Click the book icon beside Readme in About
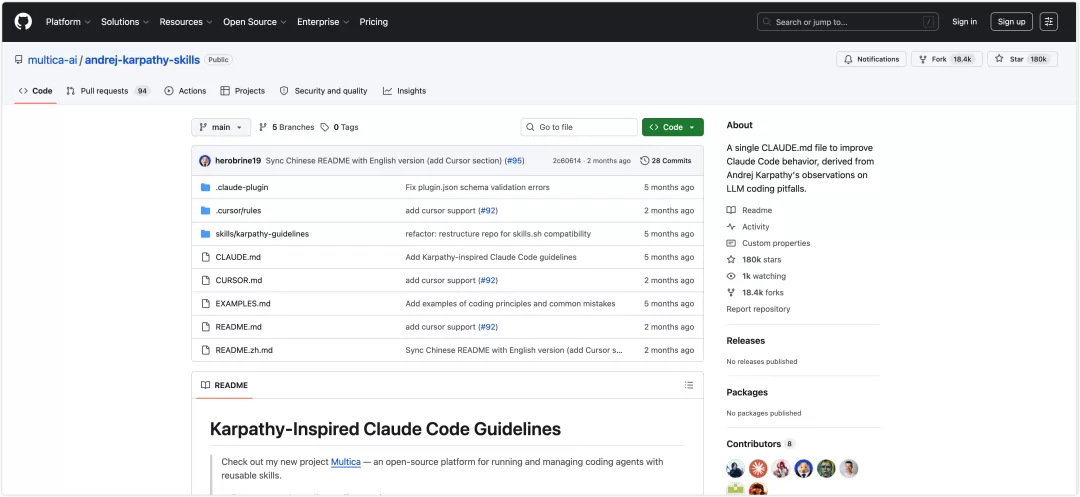The width and height of the screenshot is (1080, 497). pyautogui.click(x=731, y=211)
